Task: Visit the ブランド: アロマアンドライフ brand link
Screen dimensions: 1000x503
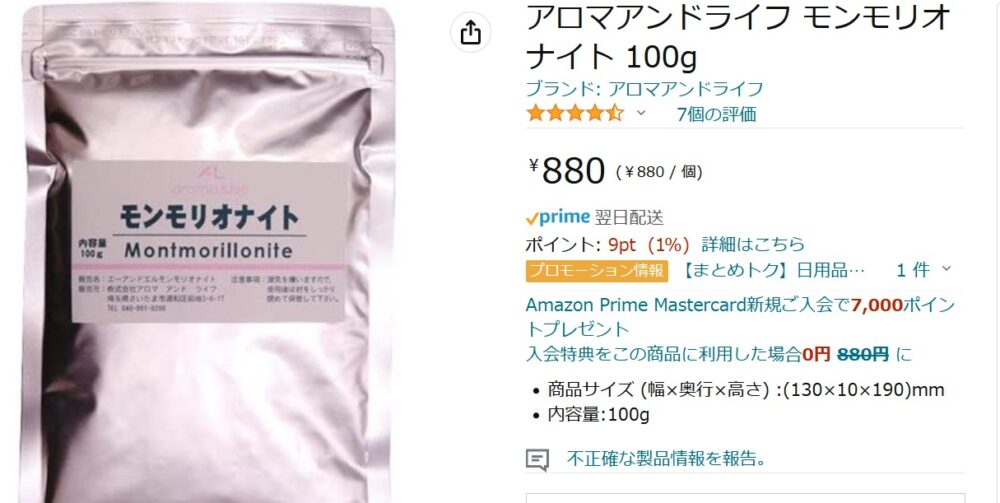Action: click(x=644, y=89)
